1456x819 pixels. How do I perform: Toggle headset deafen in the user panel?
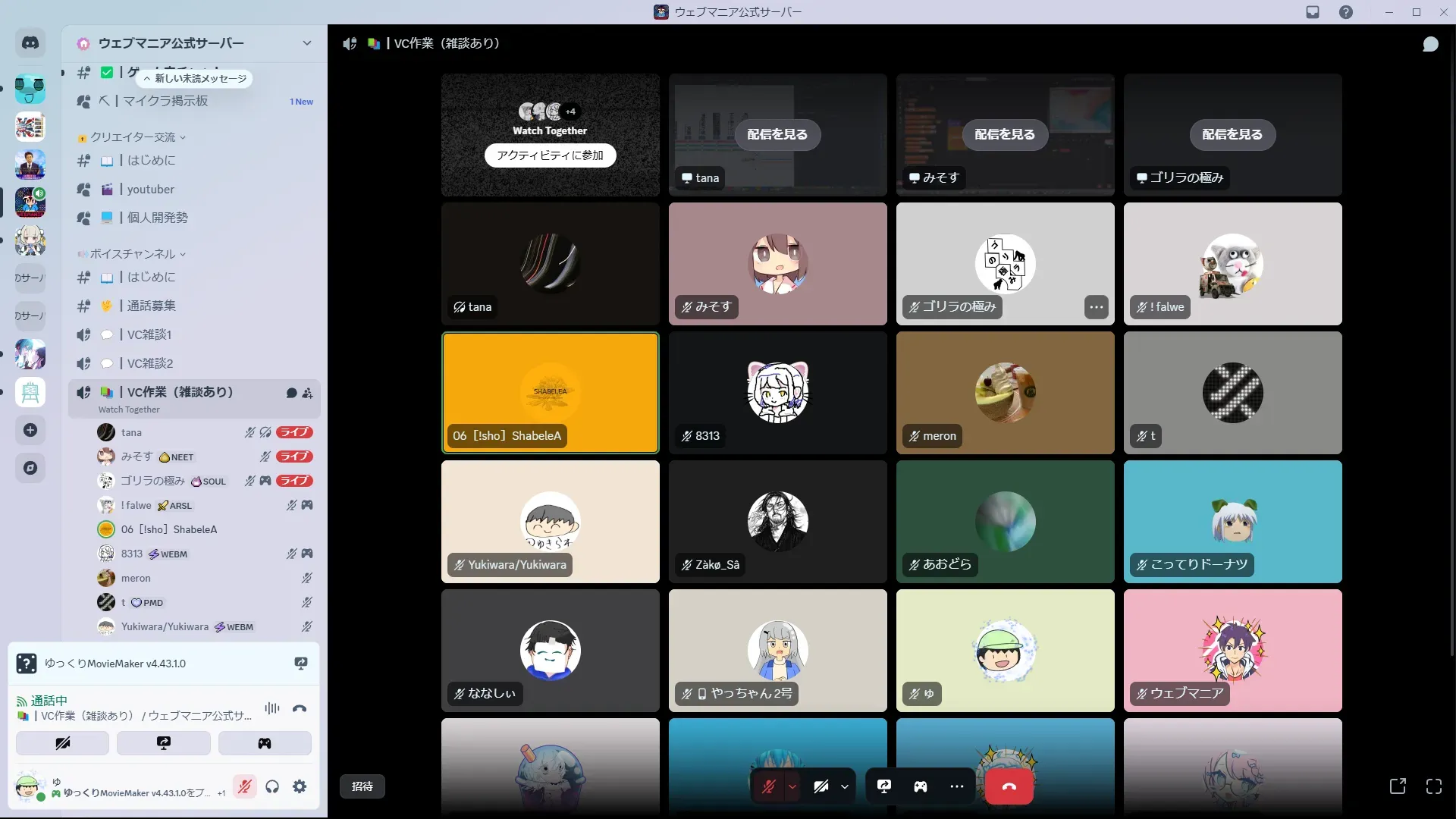pos(272,786)
